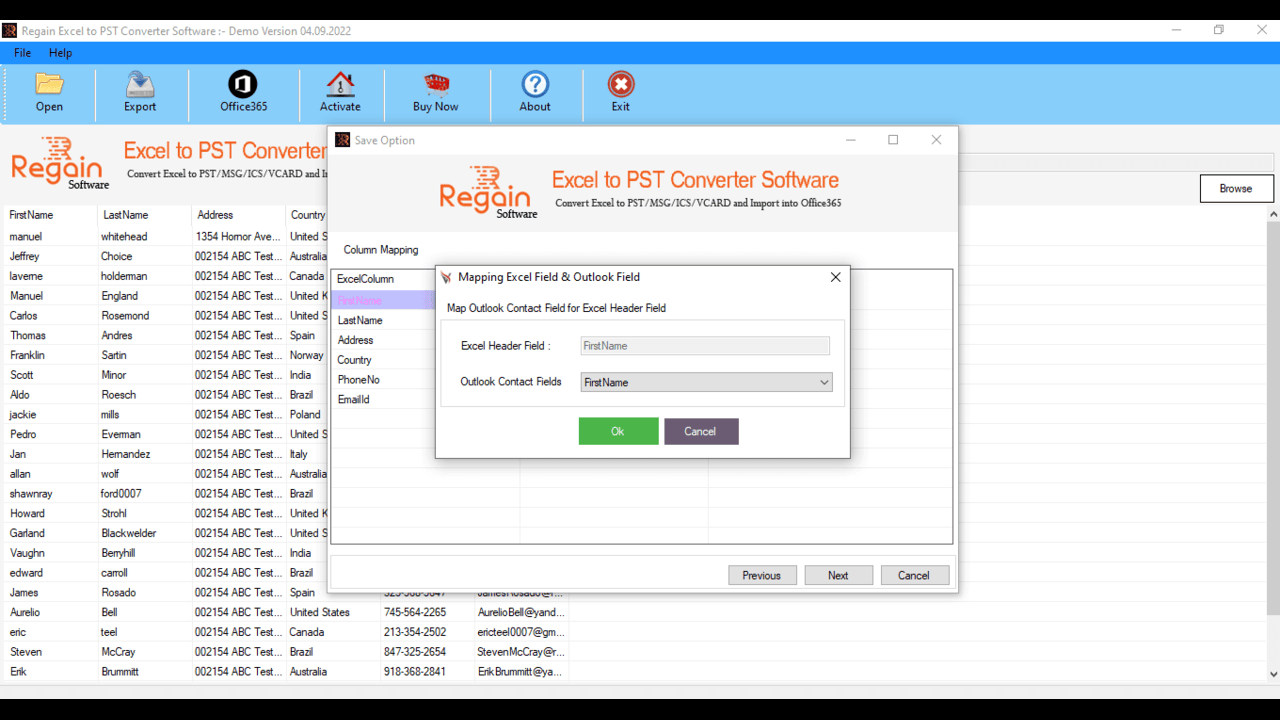Select the Jeffrey cell in the grid
This screenshot has width=1280, height=720.
click(25, 256)
